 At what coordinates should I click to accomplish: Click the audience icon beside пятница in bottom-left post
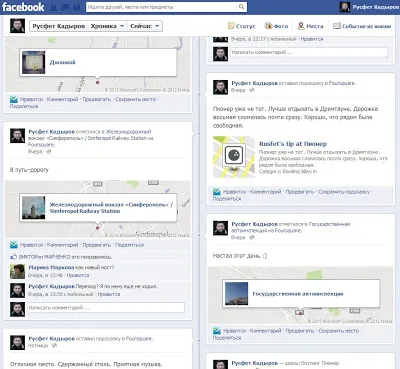tap(55, 346)
